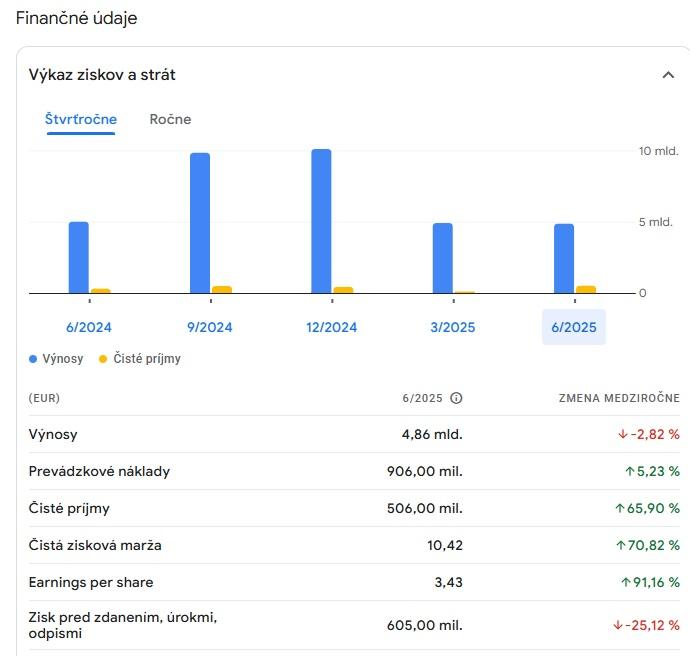Select the 12/2024 quarter label
Screen dimensions: 690x656
[x=331, y=327]
